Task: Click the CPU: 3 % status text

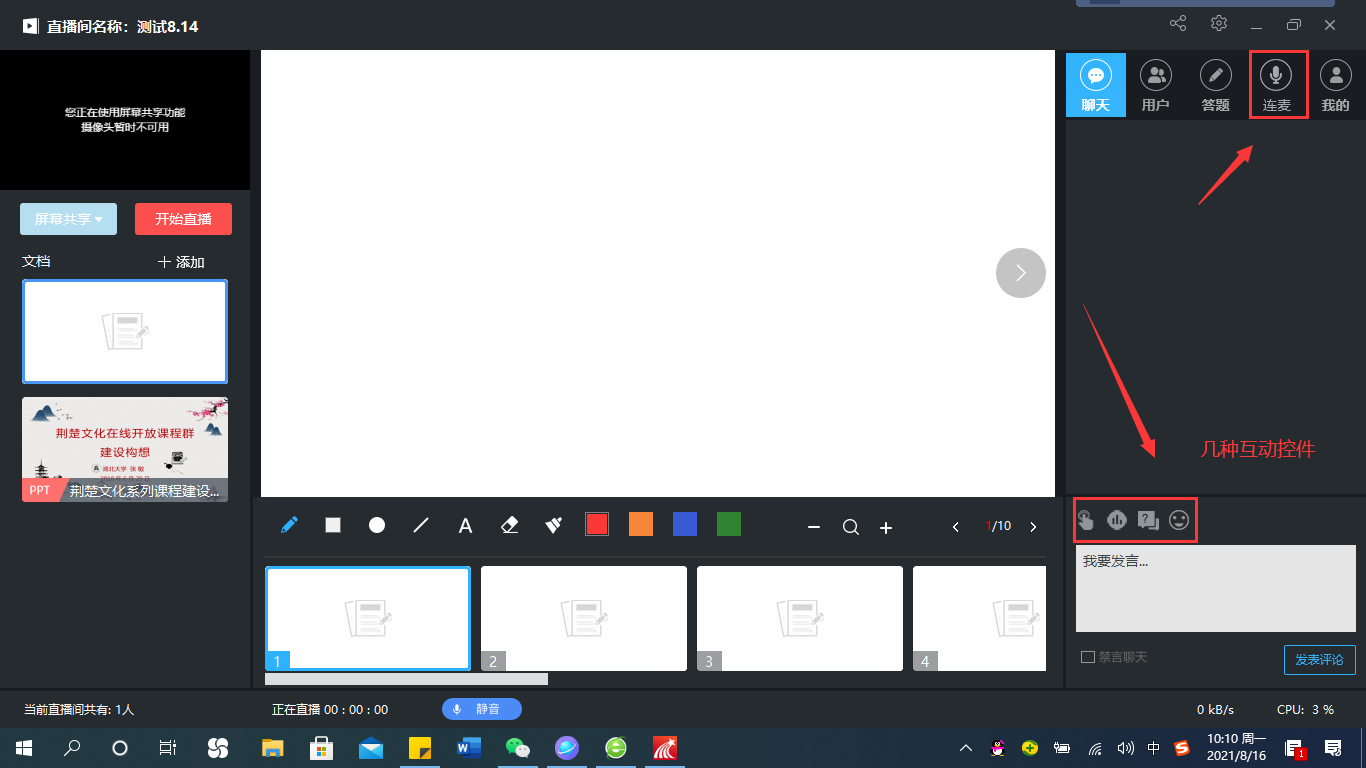Action: pyautogui.click(x=1305, y=710)
